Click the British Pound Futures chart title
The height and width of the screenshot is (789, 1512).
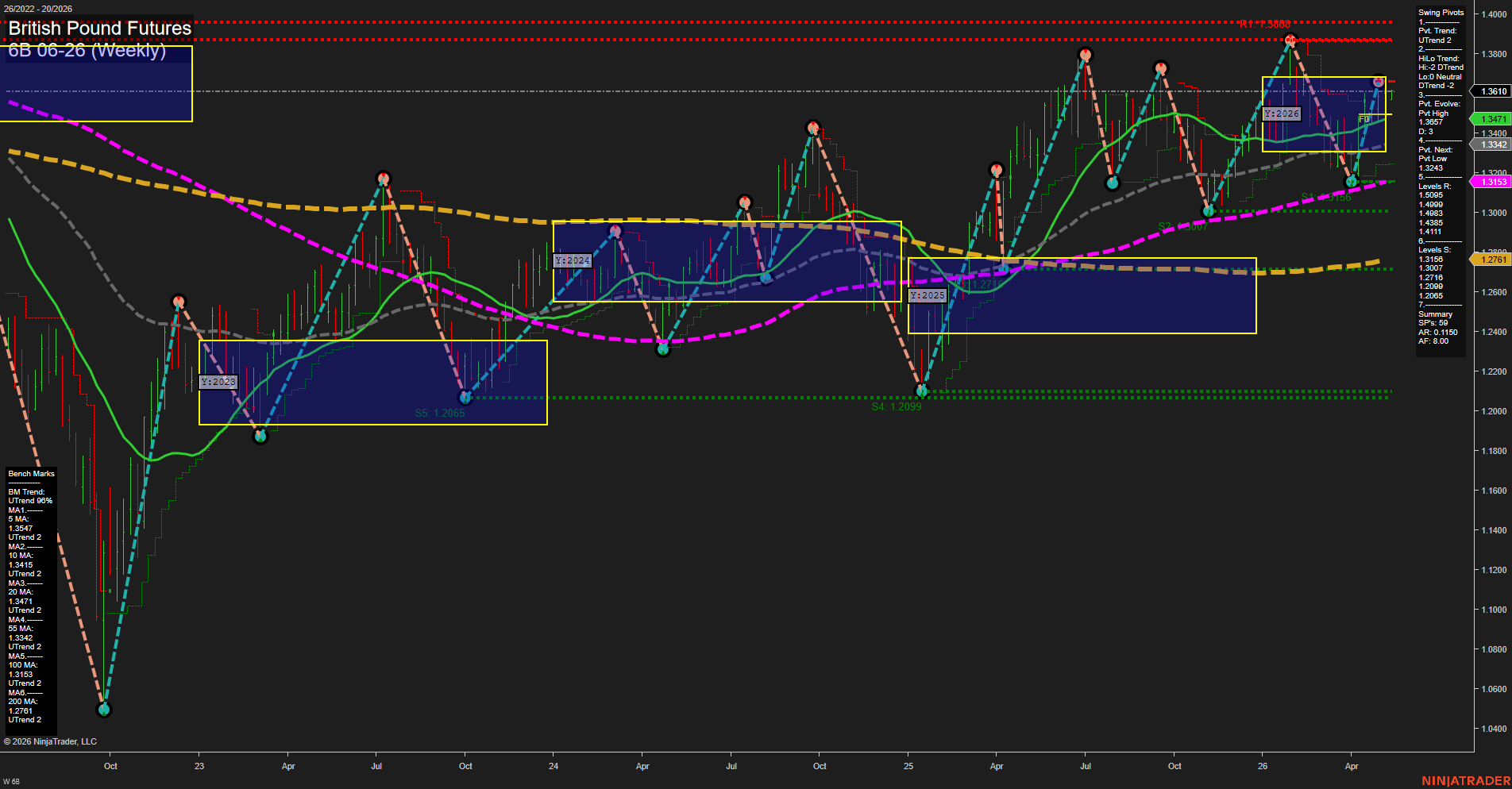coord(100,29)
